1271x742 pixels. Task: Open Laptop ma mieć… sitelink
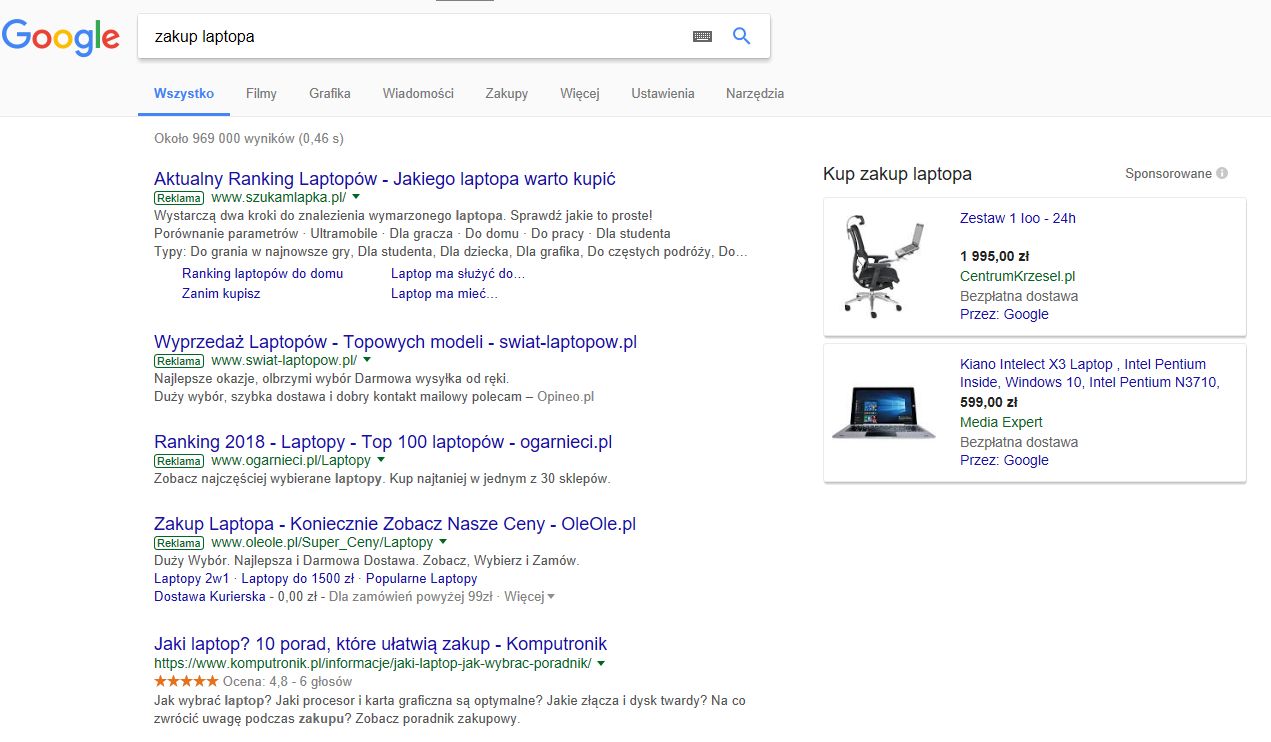click(x=444, y=293)
